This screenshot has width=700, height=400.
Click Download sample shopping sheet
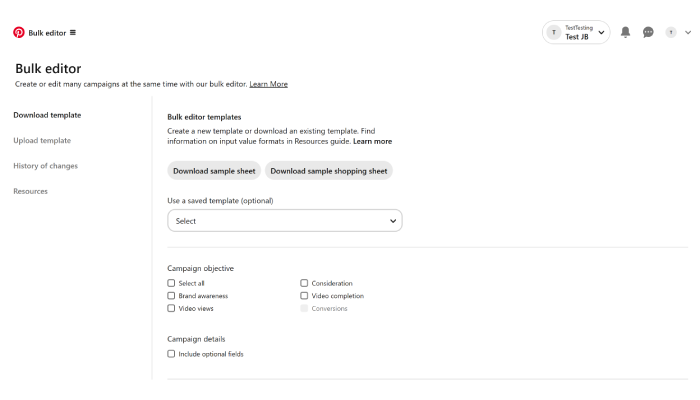pos(329,171)
